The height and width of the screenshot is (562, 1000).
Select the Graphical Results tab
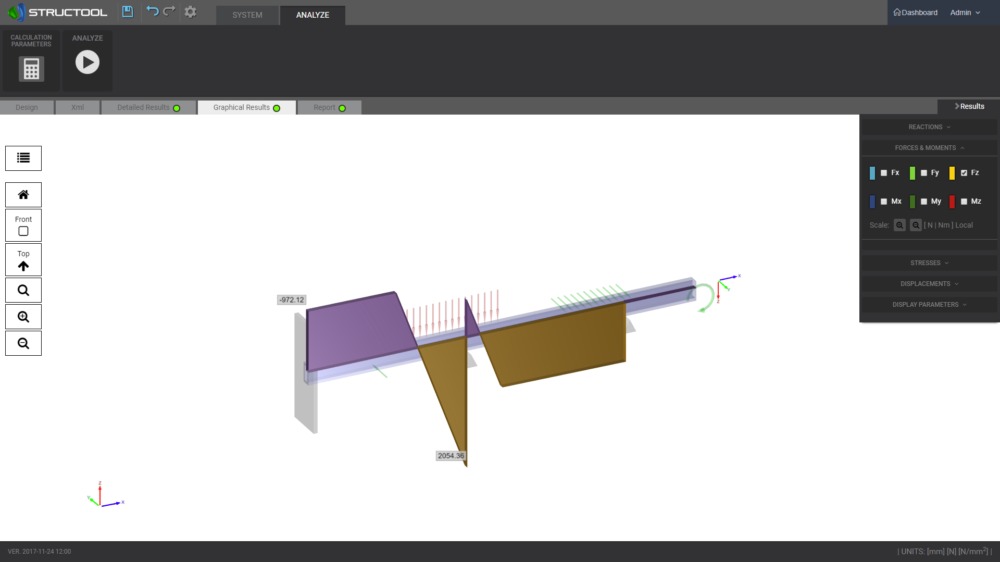tap(247, 107)
